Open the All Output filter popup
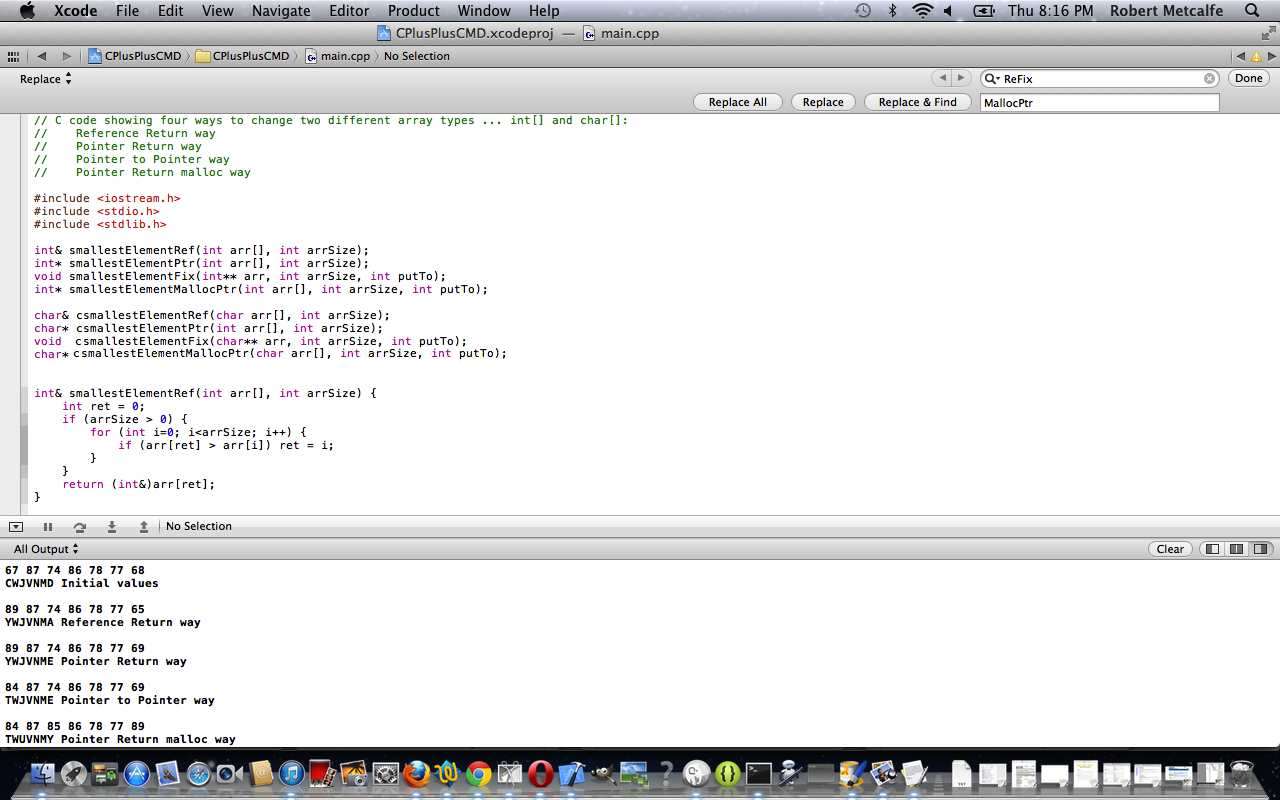Image resolution: width=1280 pixels, height=800 pixels. coord(45,549)
